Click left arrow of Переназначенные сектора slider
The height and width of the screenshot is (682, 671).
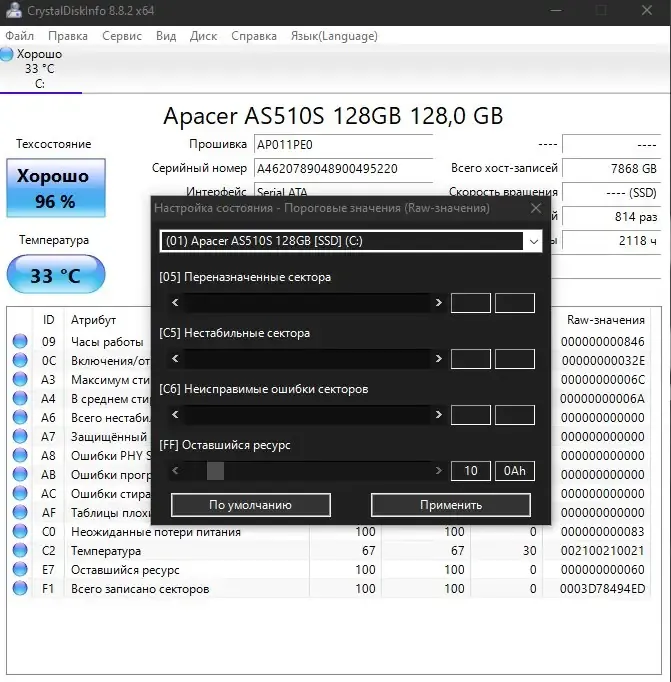[175, 302]
